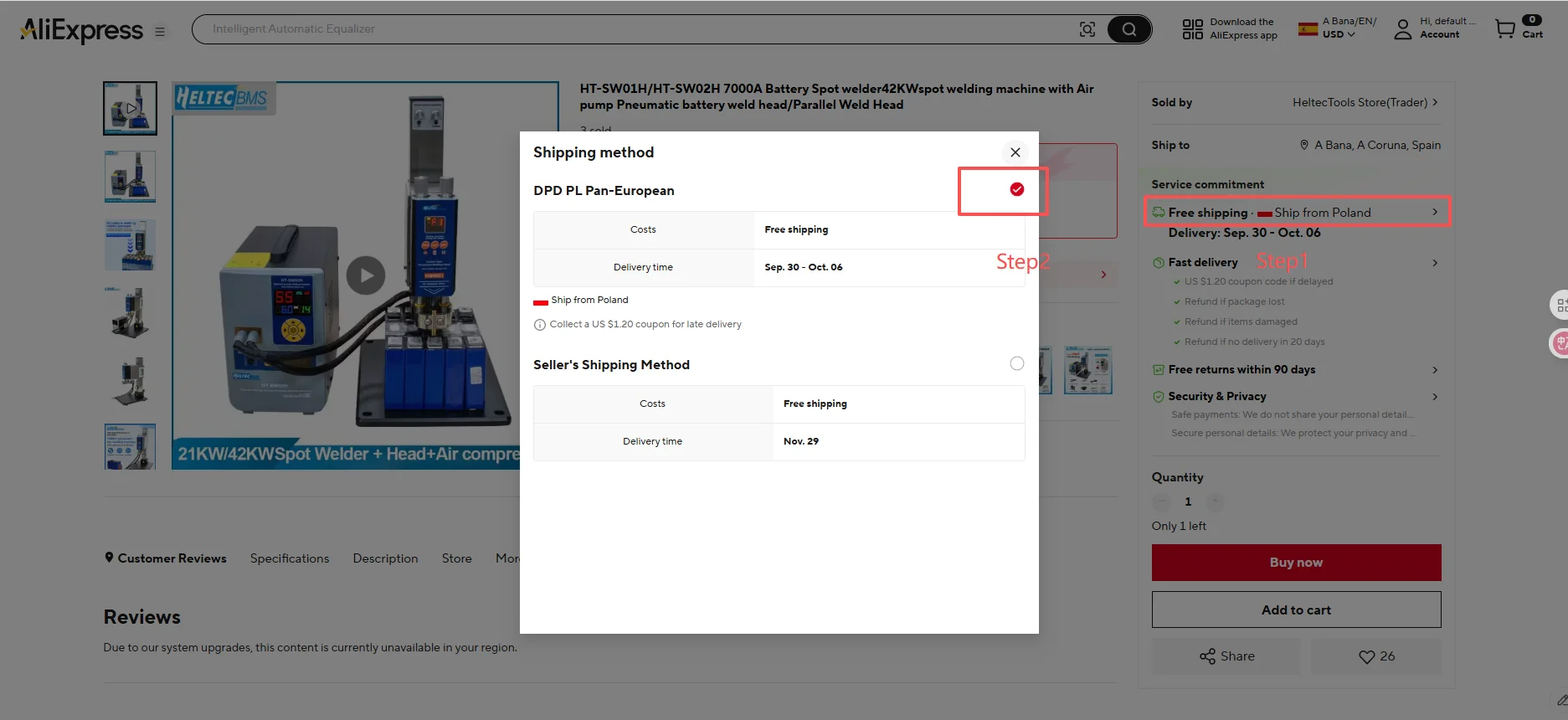The image size is (1568, 720).
Task: Click the Security & Privacy shield icon
Action: (x=1159, y=397)
